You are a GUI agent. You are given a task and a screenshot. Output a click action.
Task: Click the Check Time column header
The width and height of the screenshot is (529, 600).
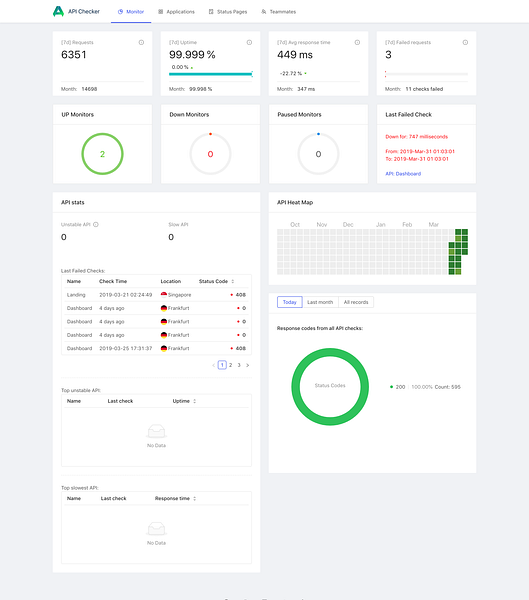point(113,281)
